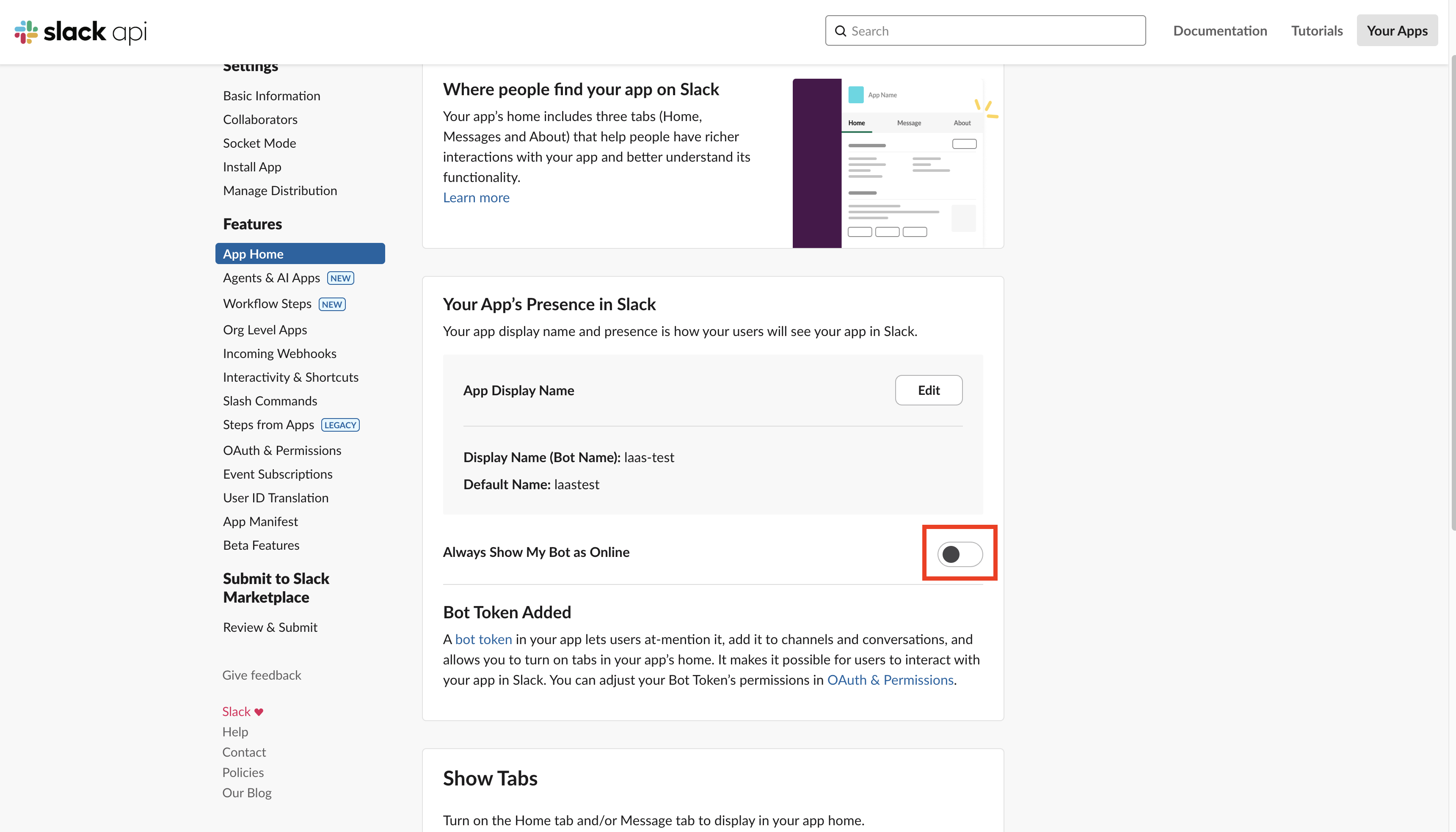Image resolution: width=1456 pixels, height=832 pixels.
Task: Open Review & Submit page
Action: point(270,628)
